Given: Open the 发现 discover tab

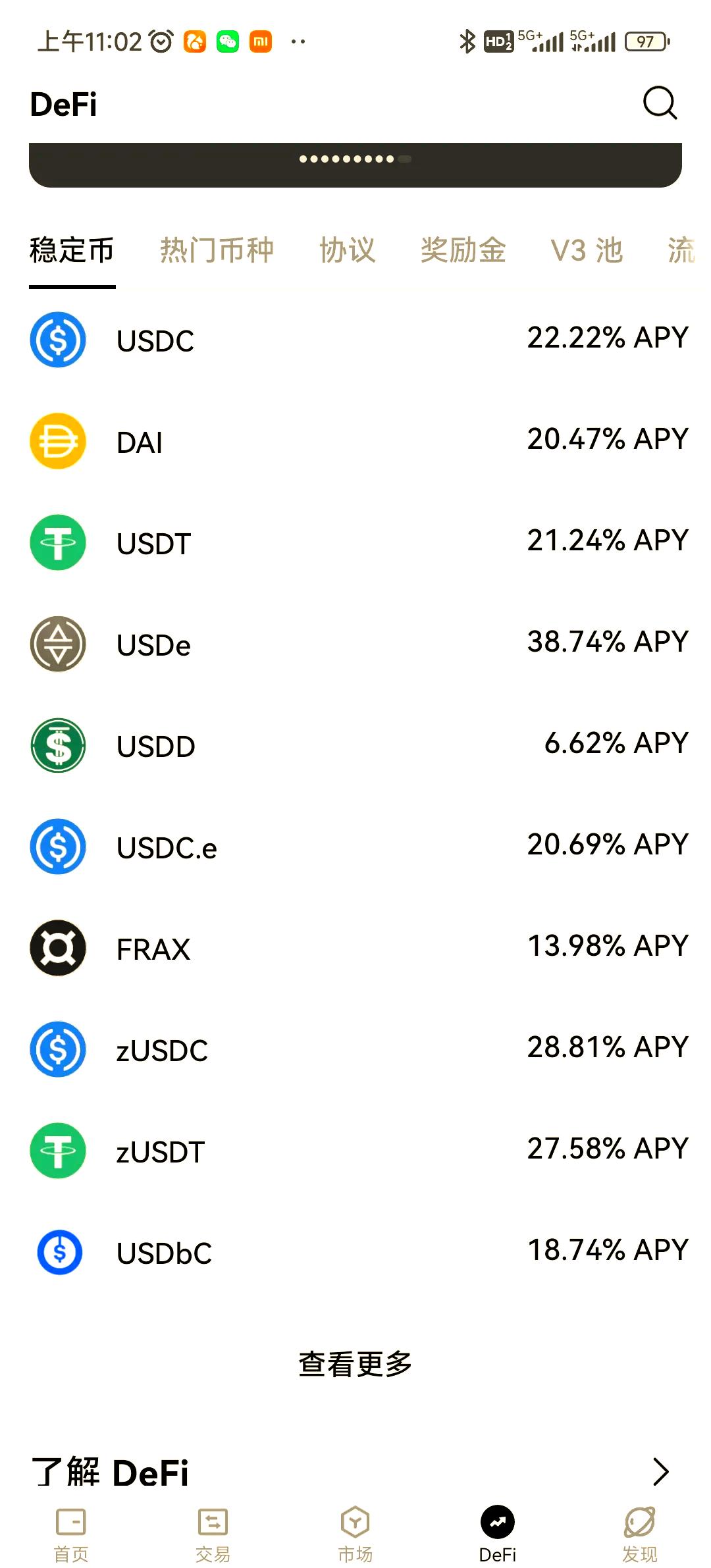Looking at the screenshot, I should [639, 1534].
